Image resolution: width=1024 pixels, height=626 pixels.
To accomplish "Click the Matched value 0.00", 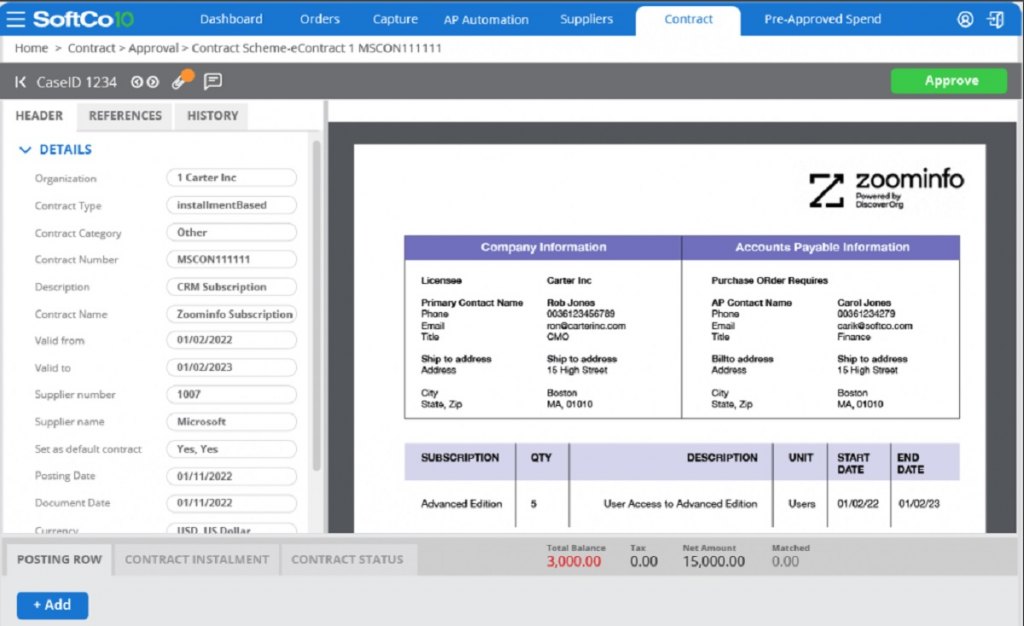I will click(x=785, y=561).
